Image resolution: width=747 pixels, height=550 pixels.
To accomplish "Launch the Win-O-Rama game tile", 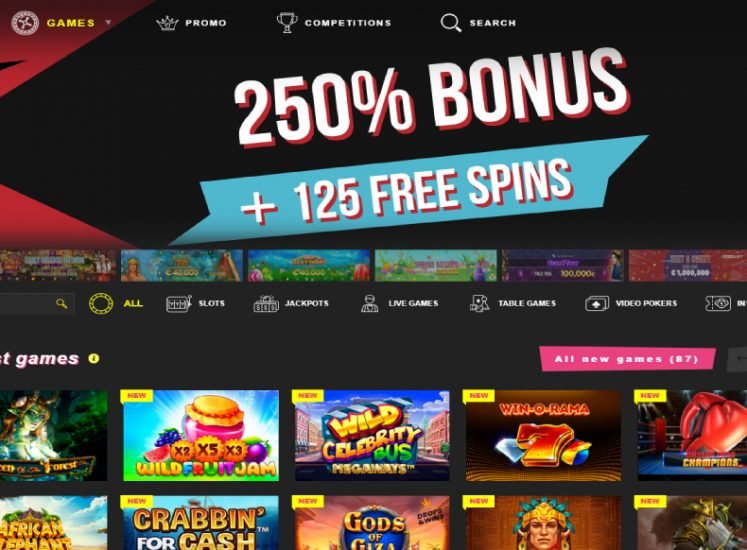I will [543, 435].
